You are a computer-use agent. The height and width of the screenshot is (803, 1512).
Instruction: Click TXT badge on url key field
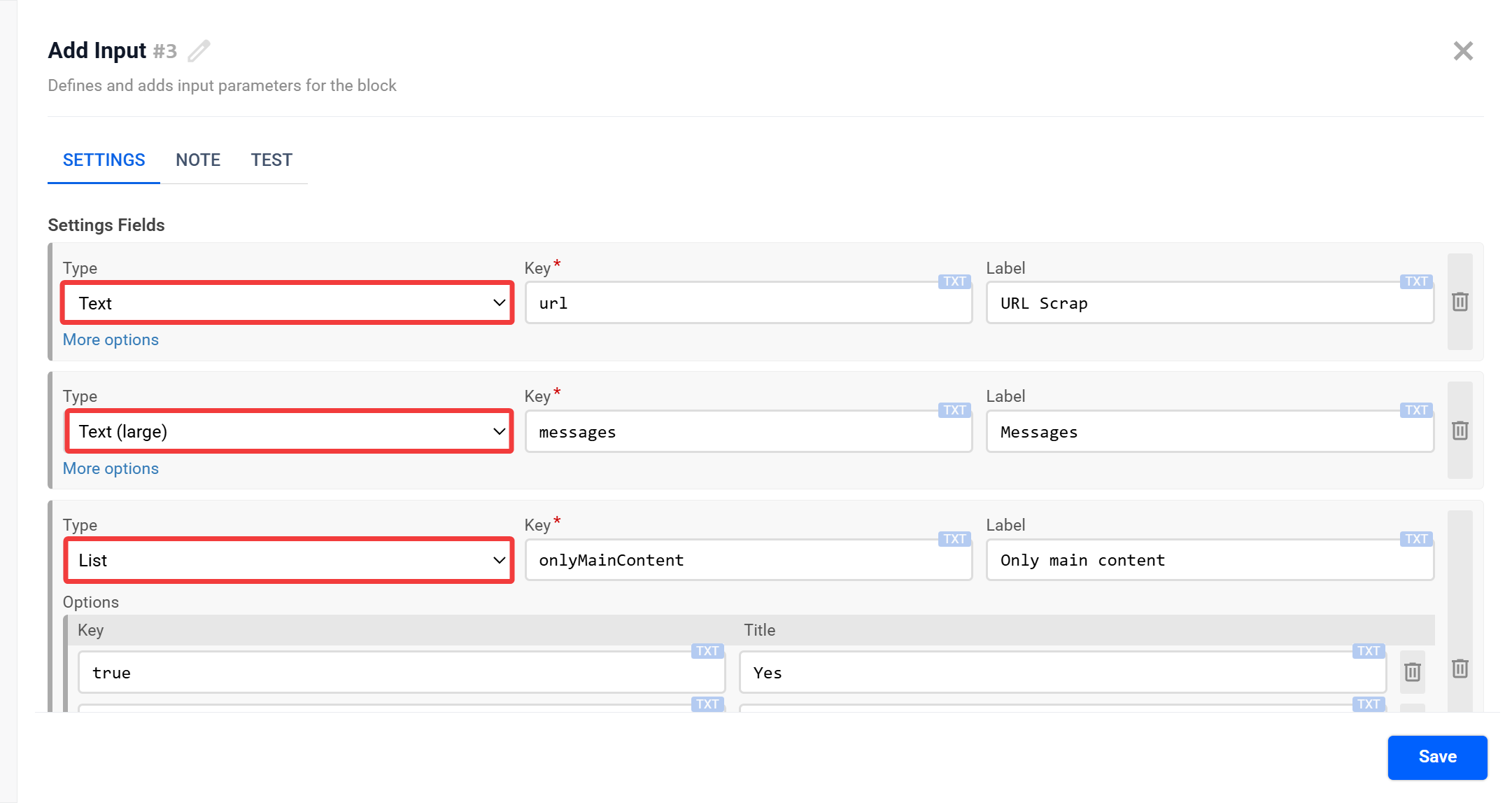(954, 281)
